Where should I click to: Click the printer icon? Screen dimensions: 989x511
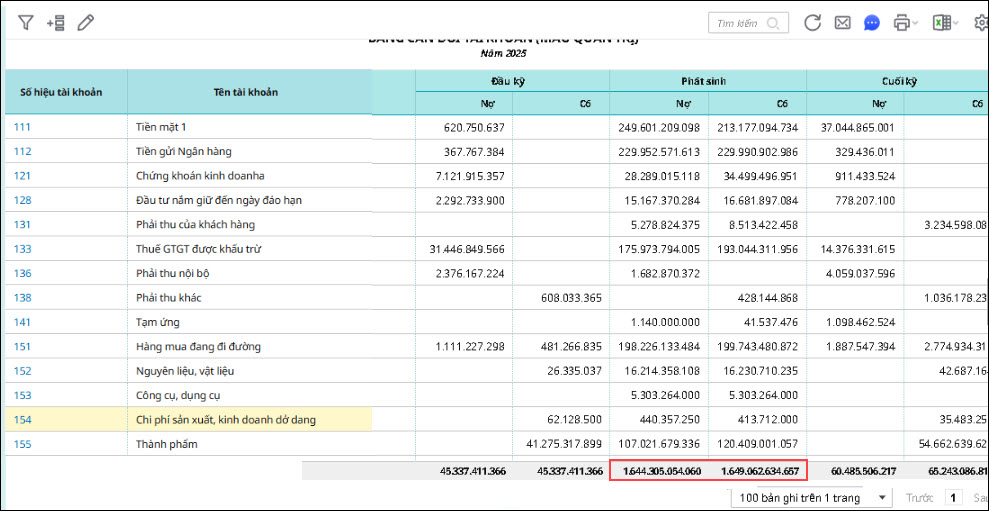[902, 22]
